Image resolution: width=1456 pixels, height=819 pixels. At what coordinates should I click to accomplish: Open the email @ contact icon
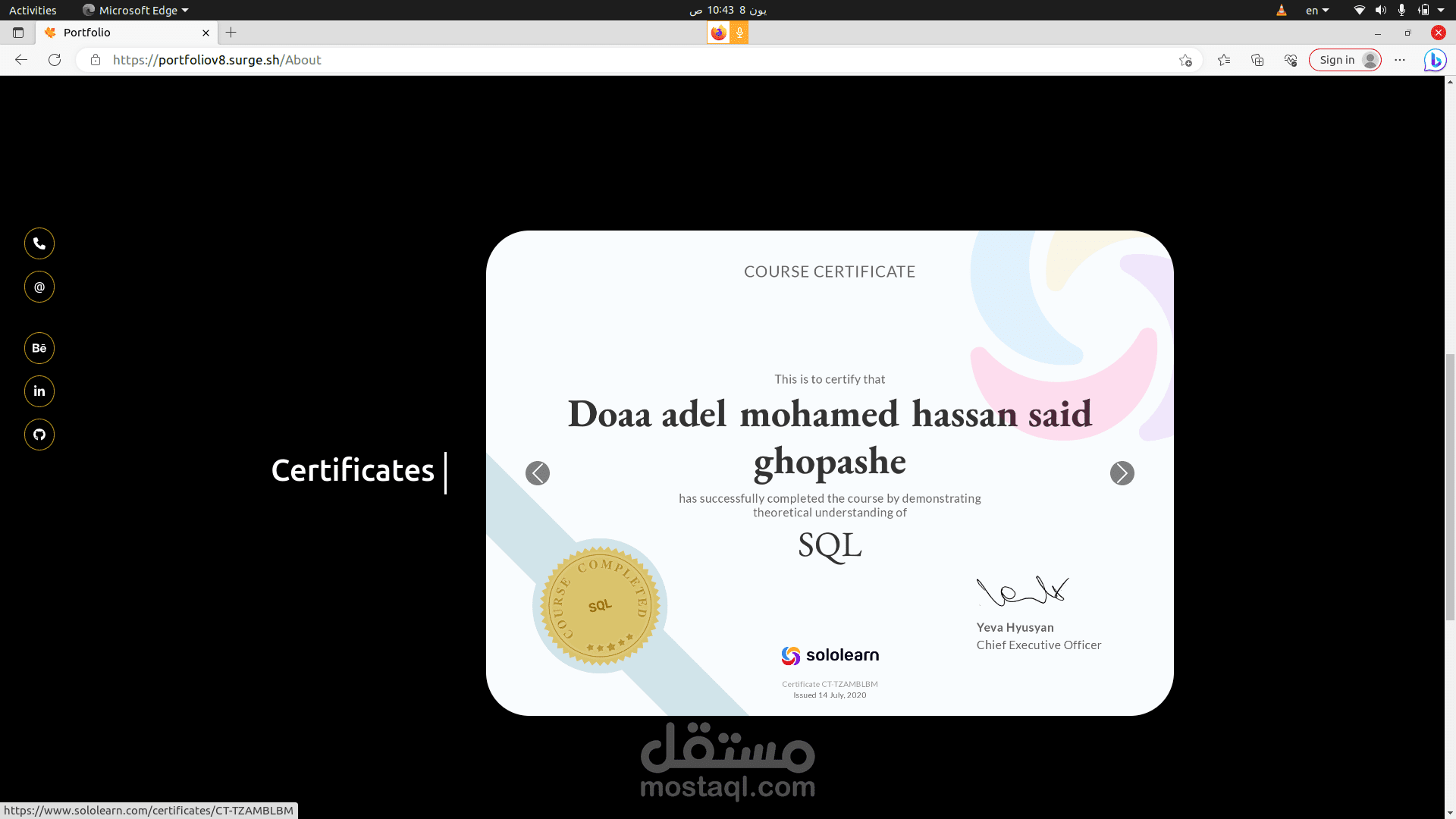[39, 287]
